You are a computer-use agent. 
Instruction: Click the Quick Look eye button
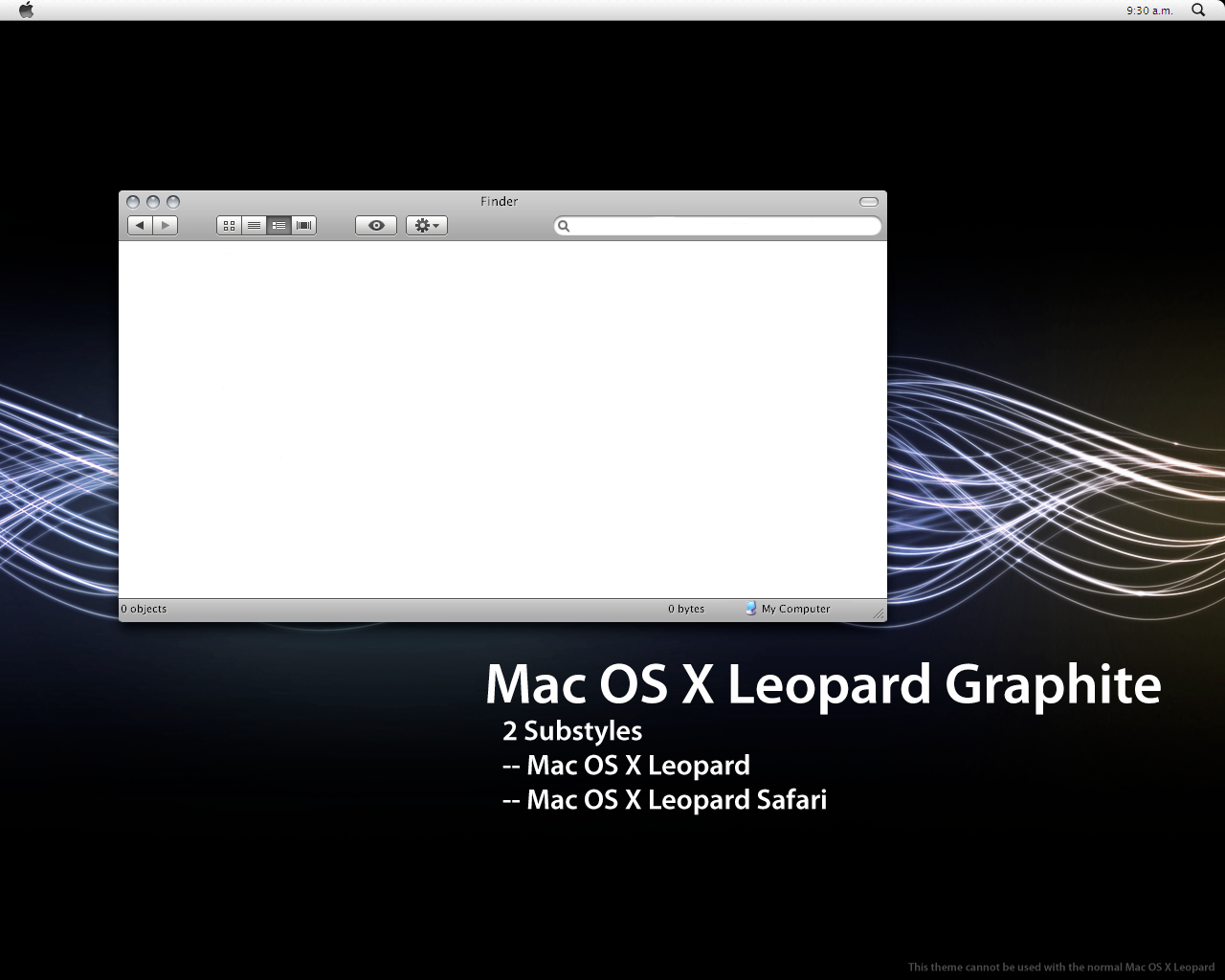pos(376,225)
